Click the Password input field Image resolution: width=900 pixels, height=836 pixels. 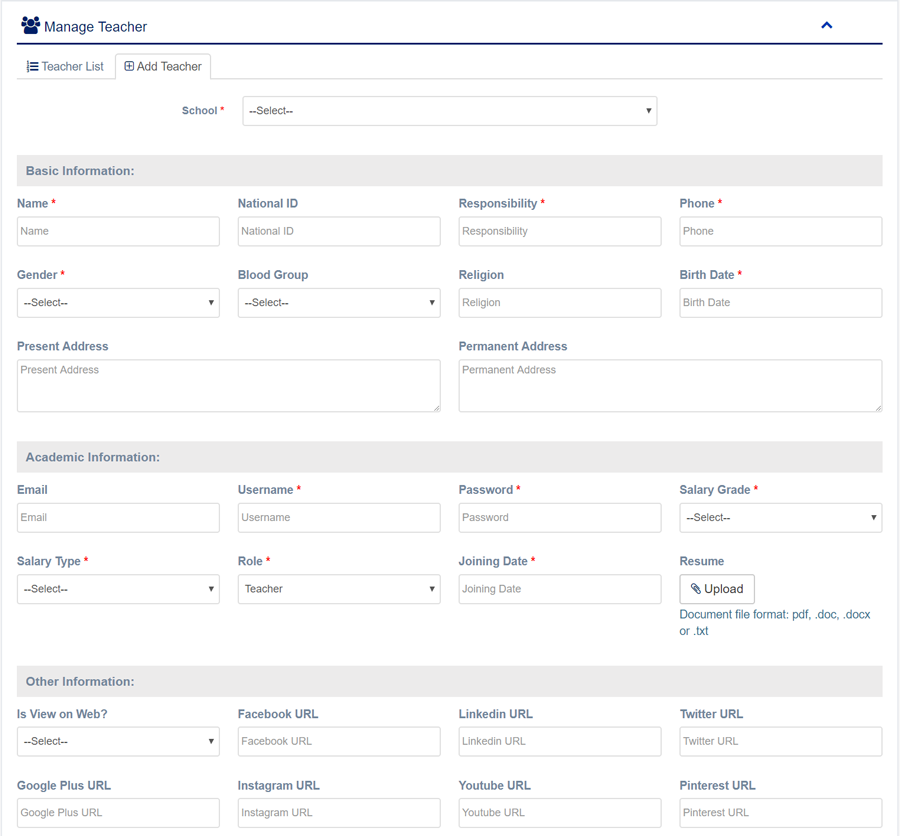560,518
